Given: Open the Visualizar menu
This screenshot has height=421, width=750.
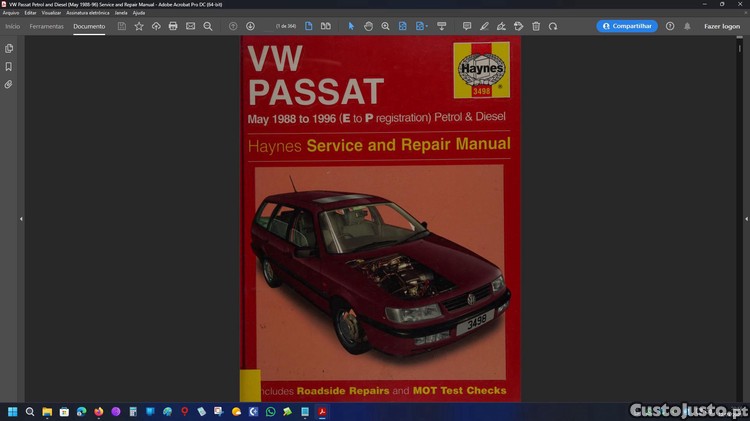Looking at the screenshot, I should [51, 13].
